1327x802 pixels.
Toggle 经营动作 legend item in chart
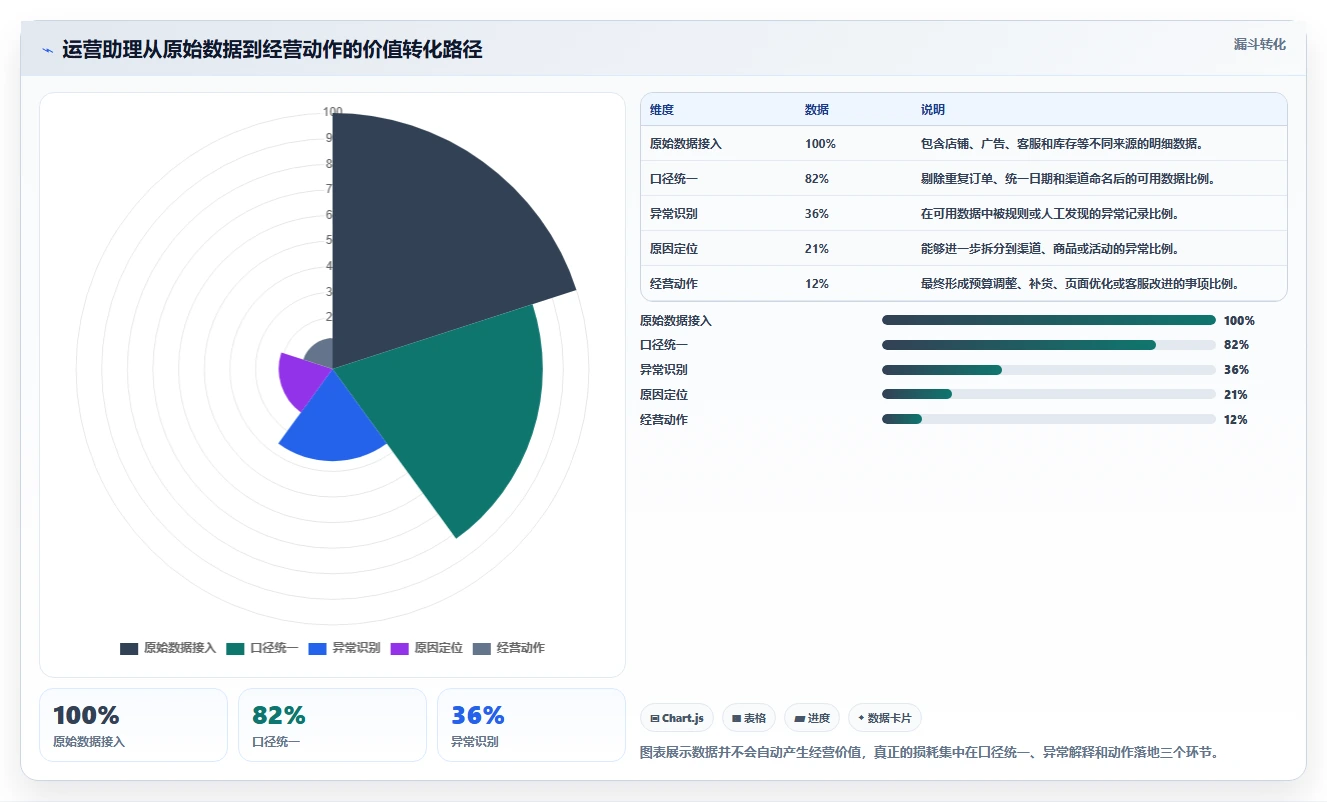508,648
